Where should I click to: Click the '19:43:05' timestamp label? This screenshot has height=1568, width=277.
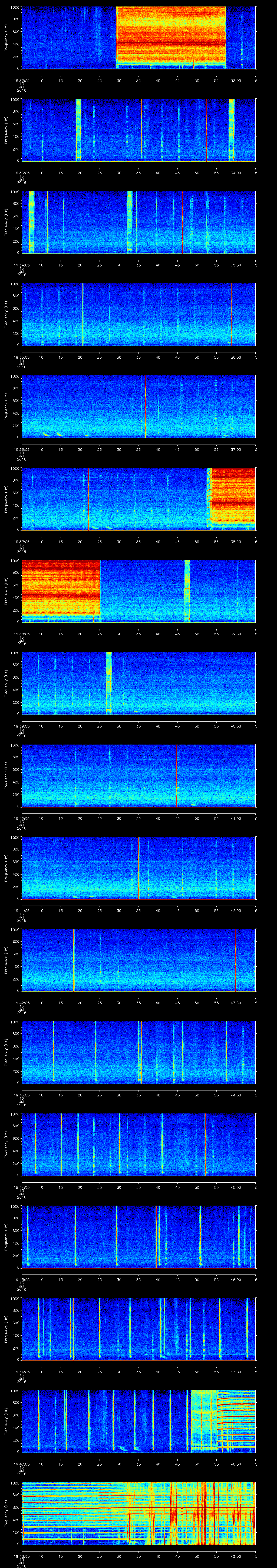21,1095
